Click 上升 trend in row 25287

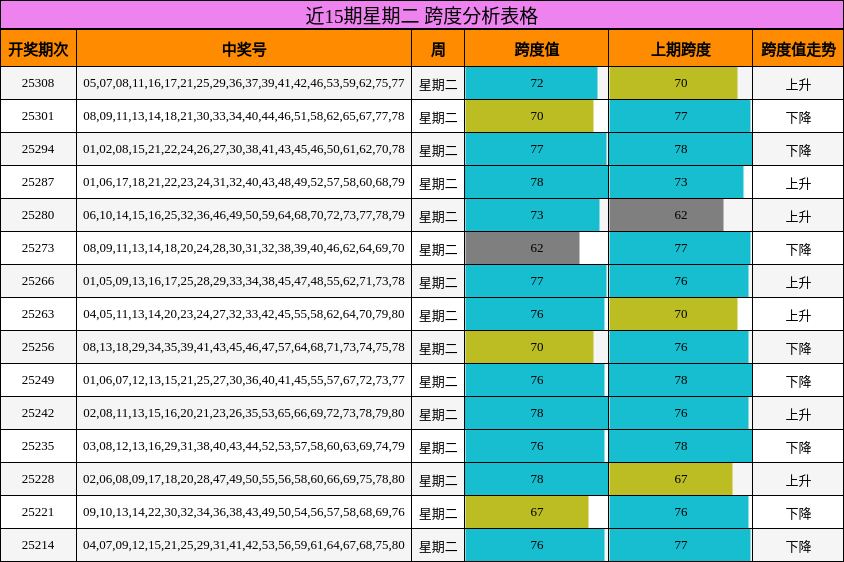(x=798, y=183)
